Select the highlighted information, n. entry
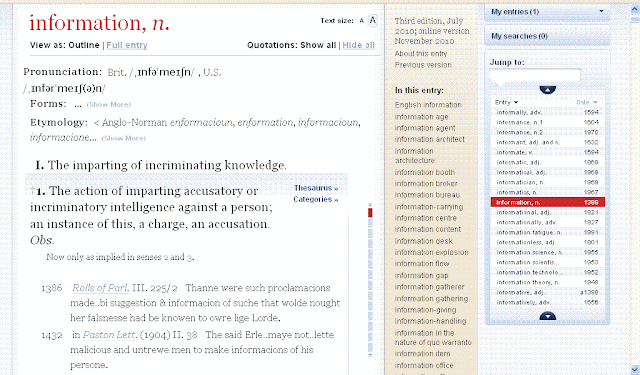640x375 pixels. click(x=547, y=202)
